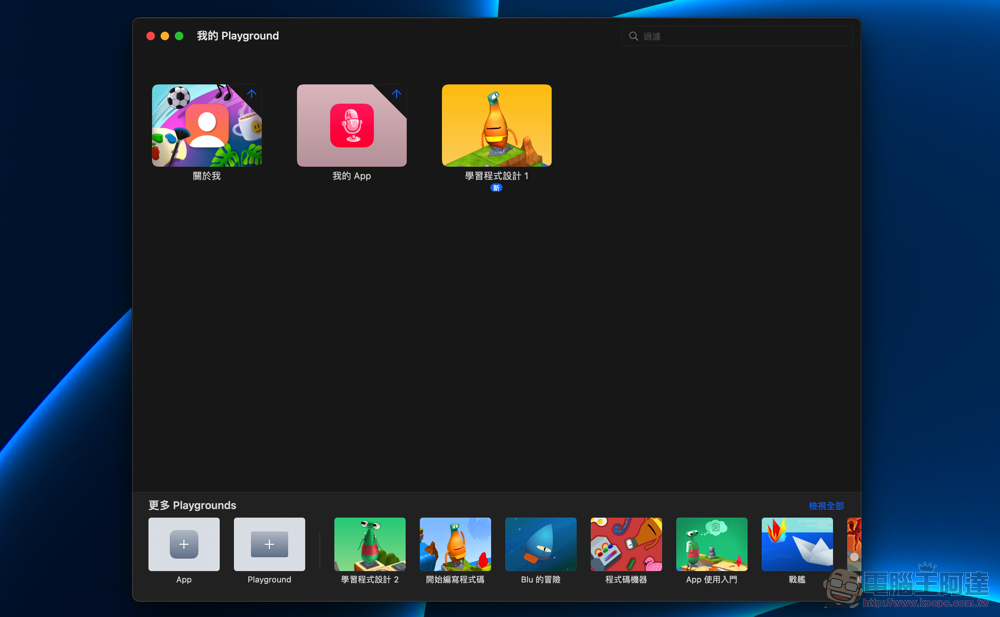The width and height of the screenshot is (1000, 617).
Task: Open the App 使用入門 tutorial
Action: coord(711,544)
